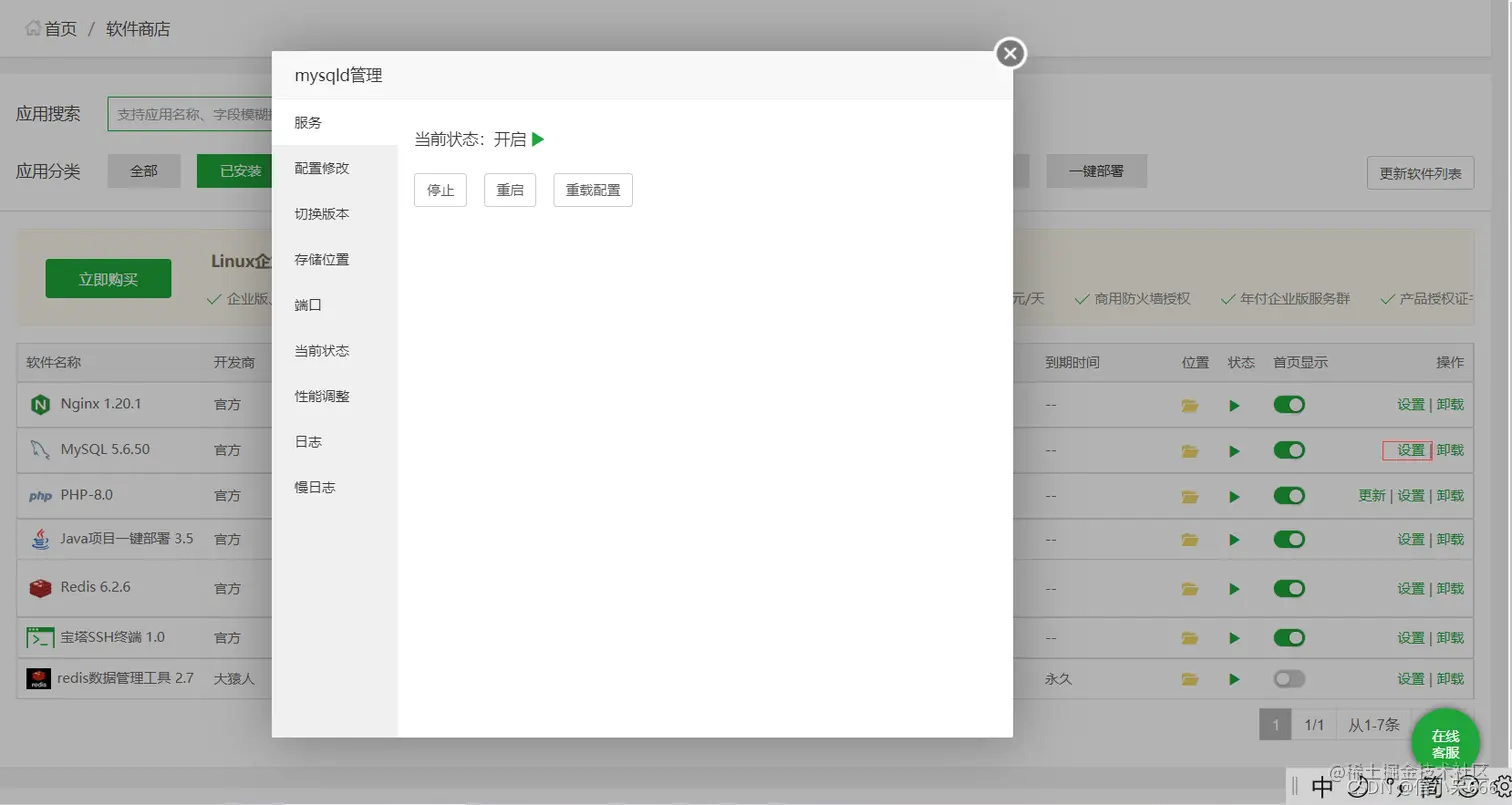The height and width of the screenshot is (805, 1512).
Task: Open the PHP-8.0 folder icon
Action: 1189,496
